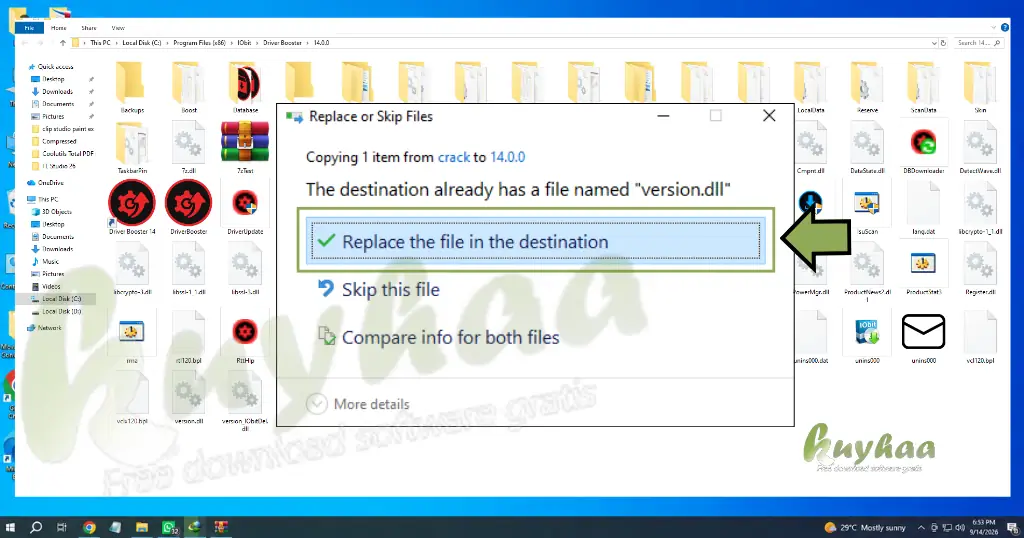The image size is (1024, 538).
Task: Select the Boost folder
Action: point(189,87)
